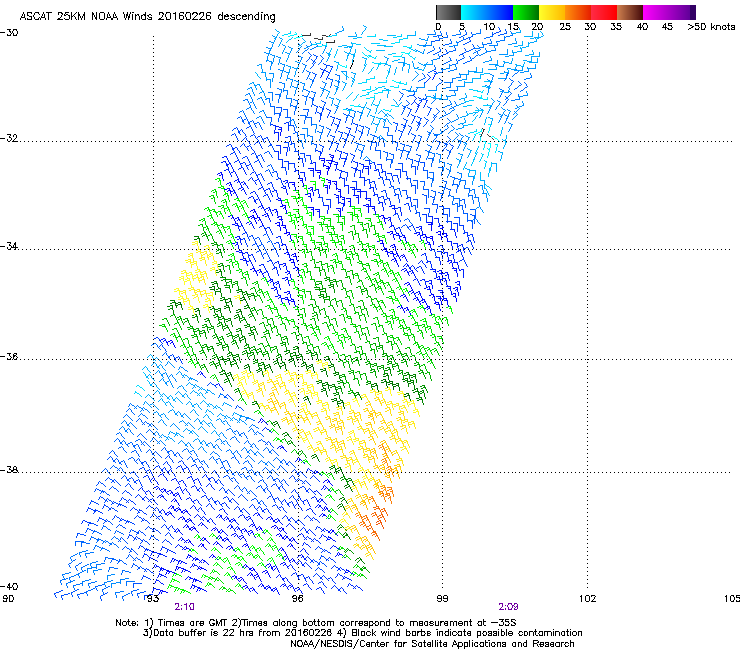Click the title 'ASCAT 25KM NOAA Winds 20160226 descending'

tap(147, 17)
